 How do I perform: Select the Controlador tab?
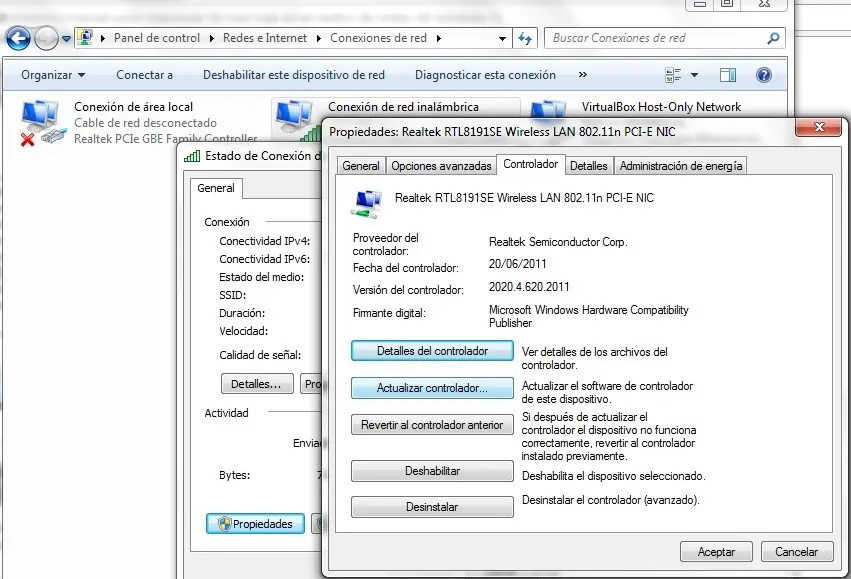pyautogui.click(x=531, y=164)
